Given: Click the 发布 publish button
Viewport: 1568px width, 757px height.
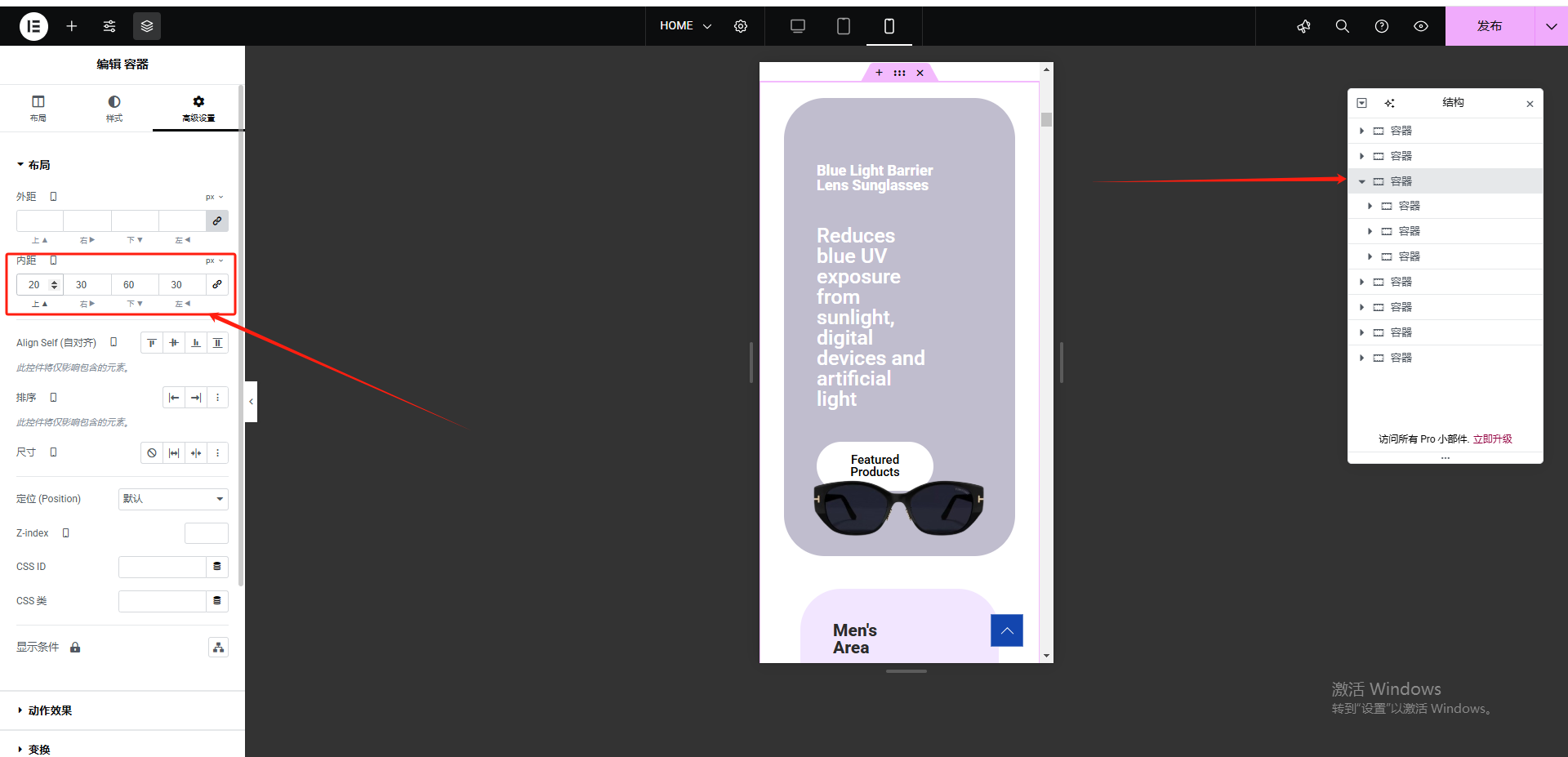Looking at the screenshot, I should pyautogui.click(x=1489, y=26).
